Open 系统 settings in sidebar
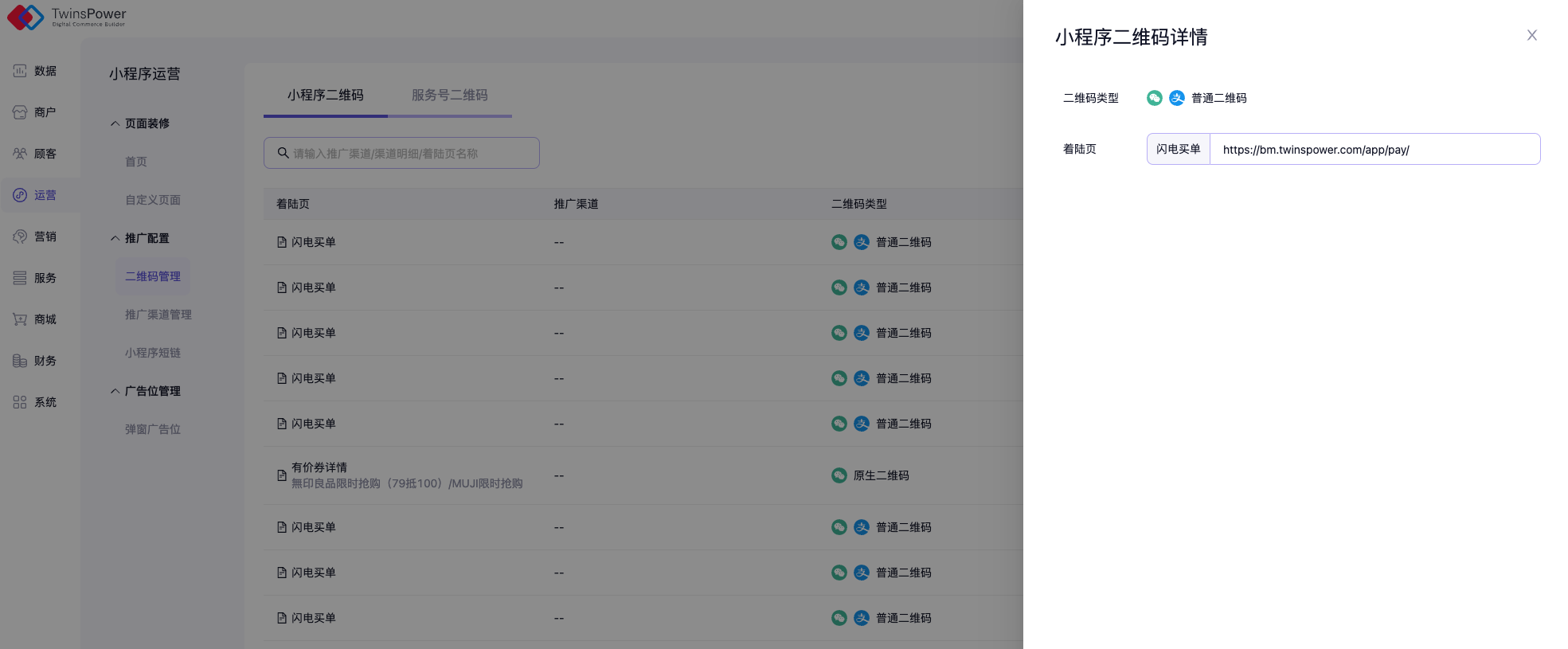 click(x=36, y=402)
